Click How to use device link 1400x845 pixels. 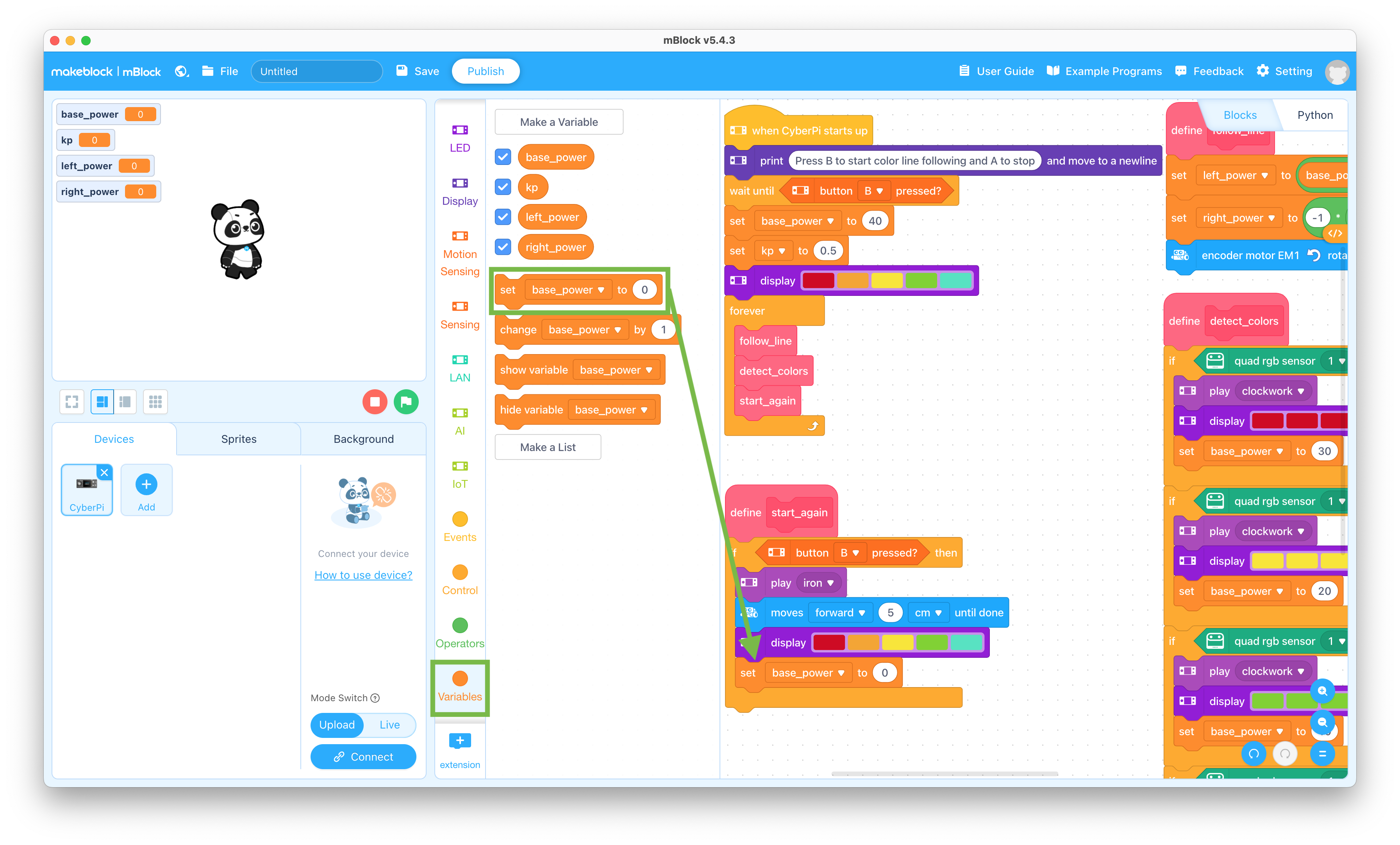[x=362, y=575]
